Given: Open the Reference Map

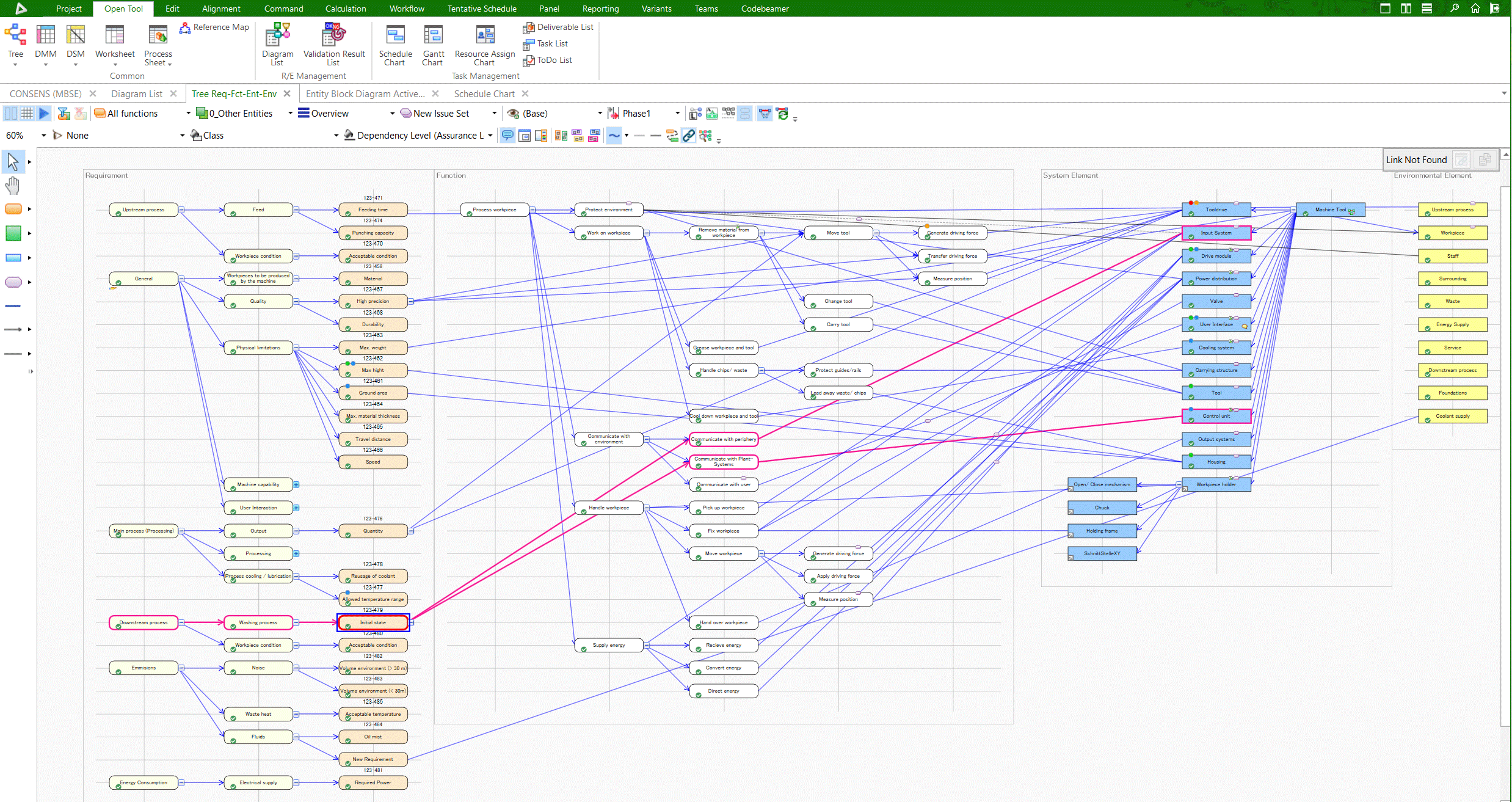Looking at the screenshot, I should click(x=214, y=27).
